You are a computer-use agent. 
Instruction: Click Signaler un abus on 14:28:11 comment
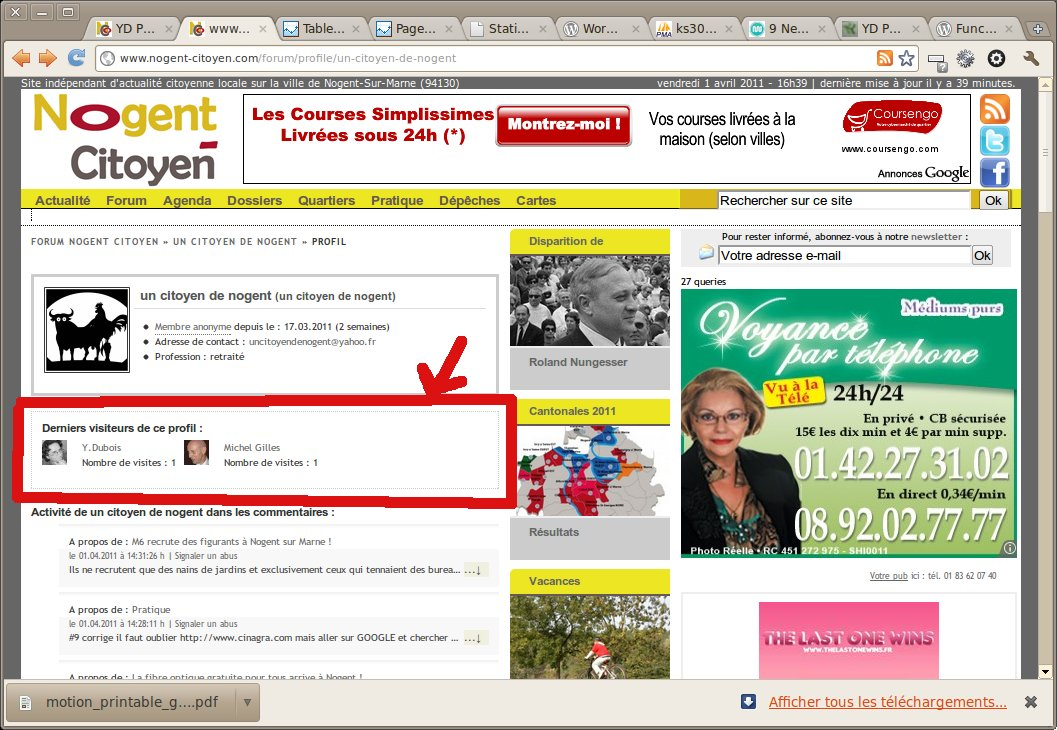coord(206,624)
